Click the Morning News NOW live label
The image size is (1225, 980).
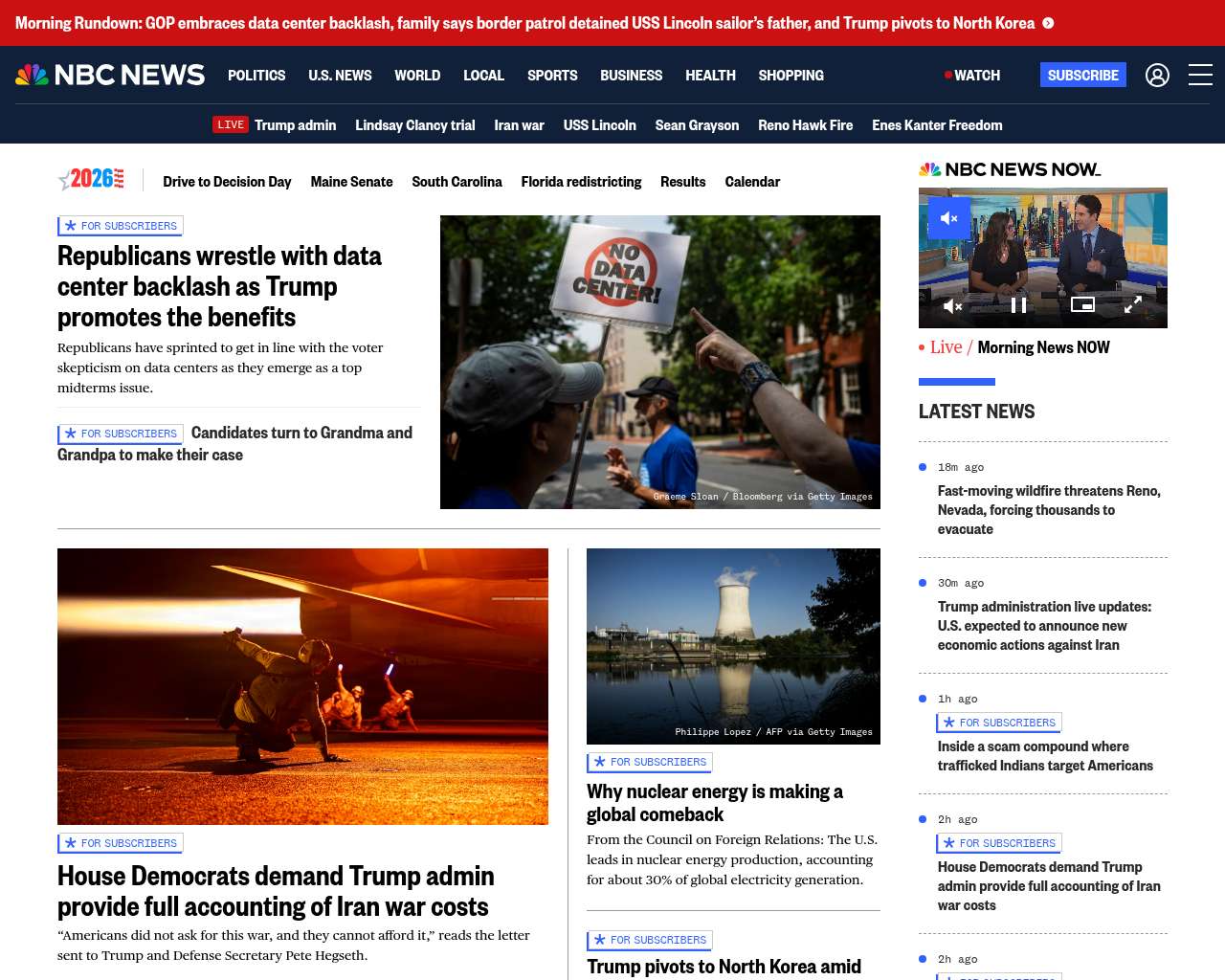(1044, 347)
